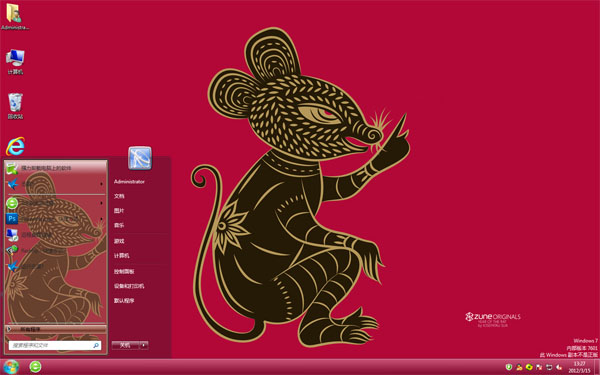Expand submenu arrow of the green browser entry
This screenshot has height=375, width=600.
pos(101,203)
